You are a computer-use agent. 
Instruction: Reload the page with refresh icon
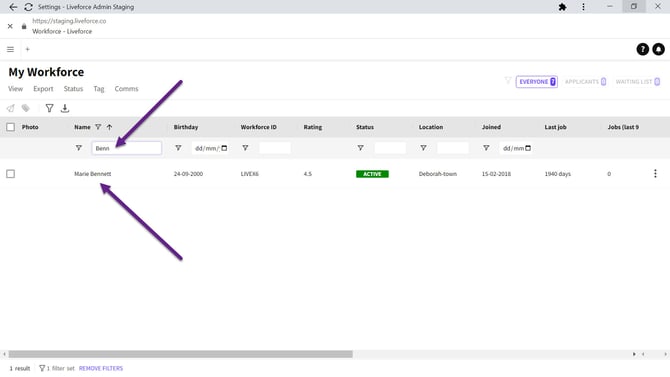click(x=28, y=7)
